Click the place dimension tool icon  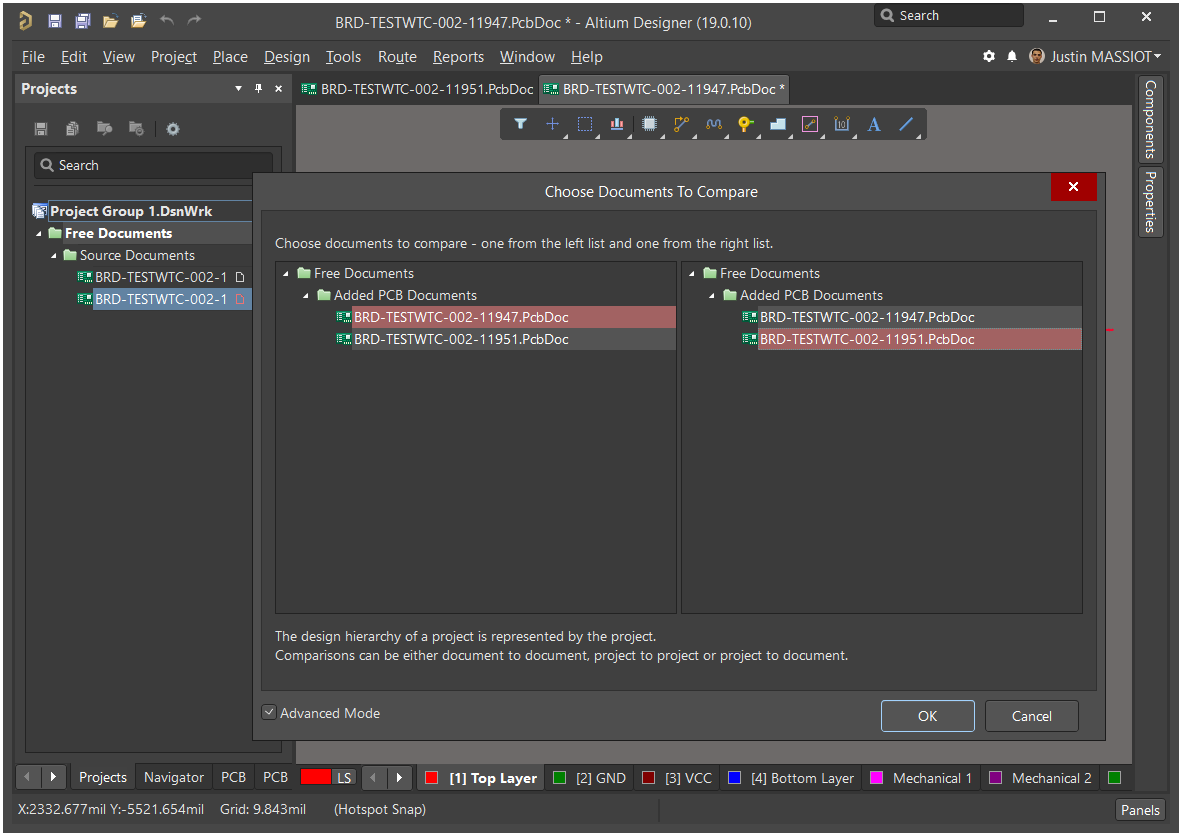(842, 124)
